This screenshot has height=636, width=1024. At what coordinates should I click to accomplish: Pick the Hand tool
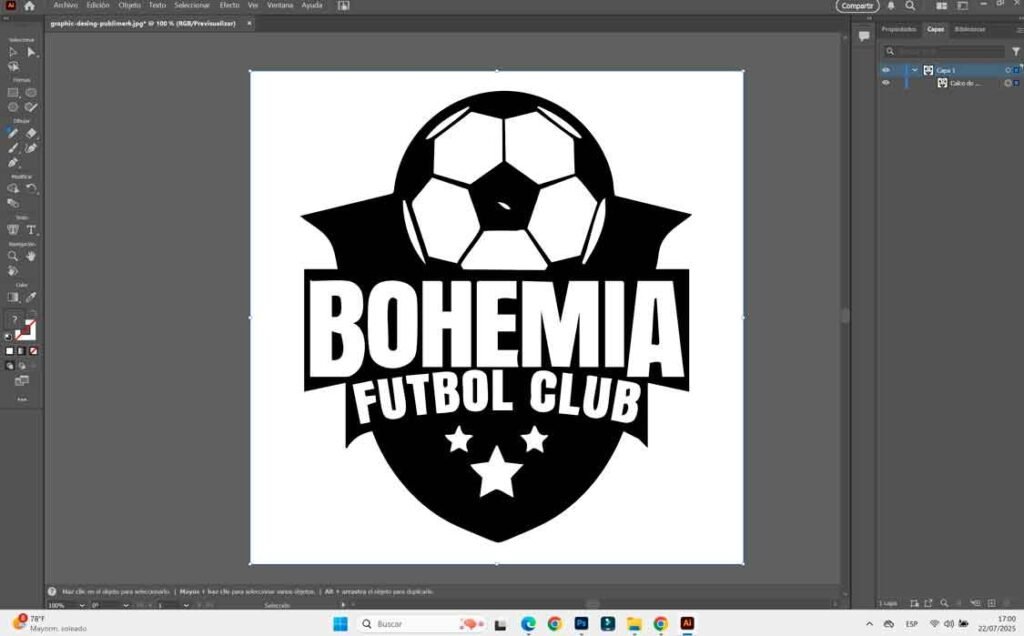pyautogui.click(x=31, y=256)
